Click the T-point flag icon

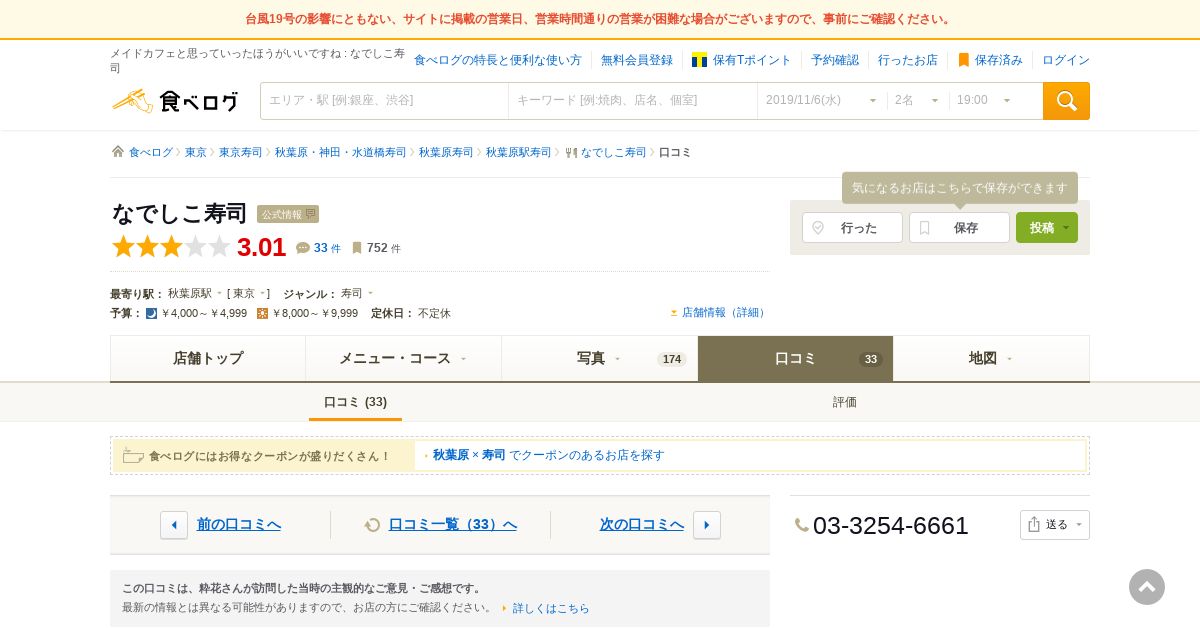pyautogui.click(x=700, y=60)
